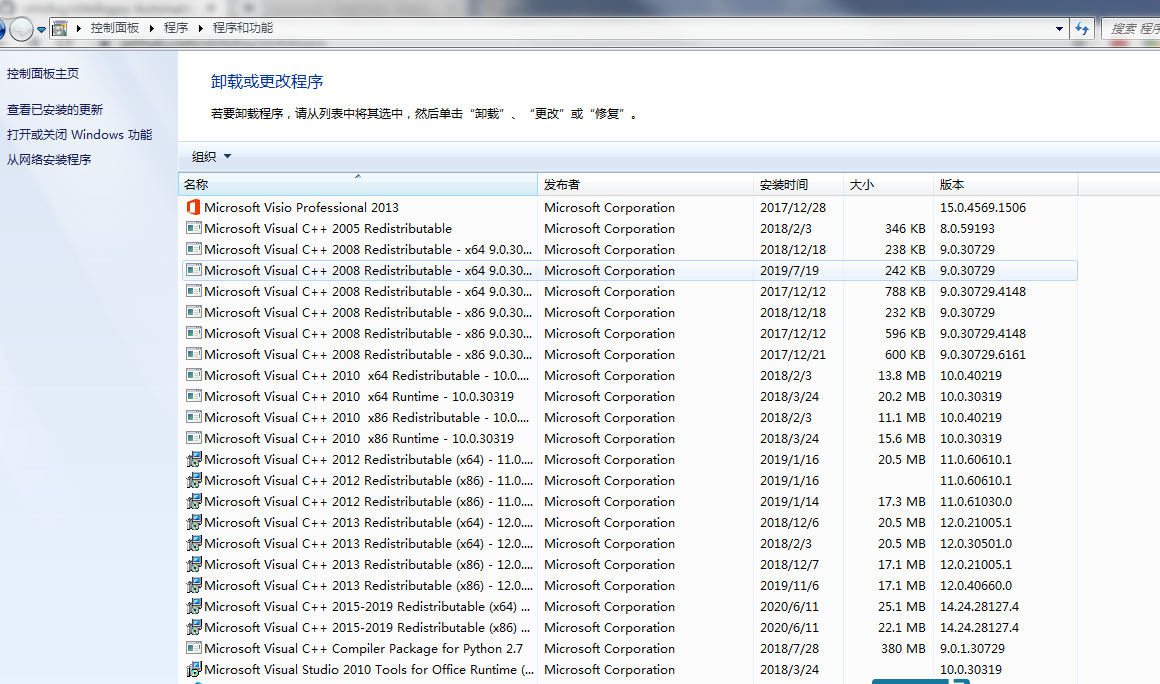Click icon of Visual C++ 2015-2019 Redistributable (x86)
The width and height of the screenshot is (1160, 684).
click(194, 627)
